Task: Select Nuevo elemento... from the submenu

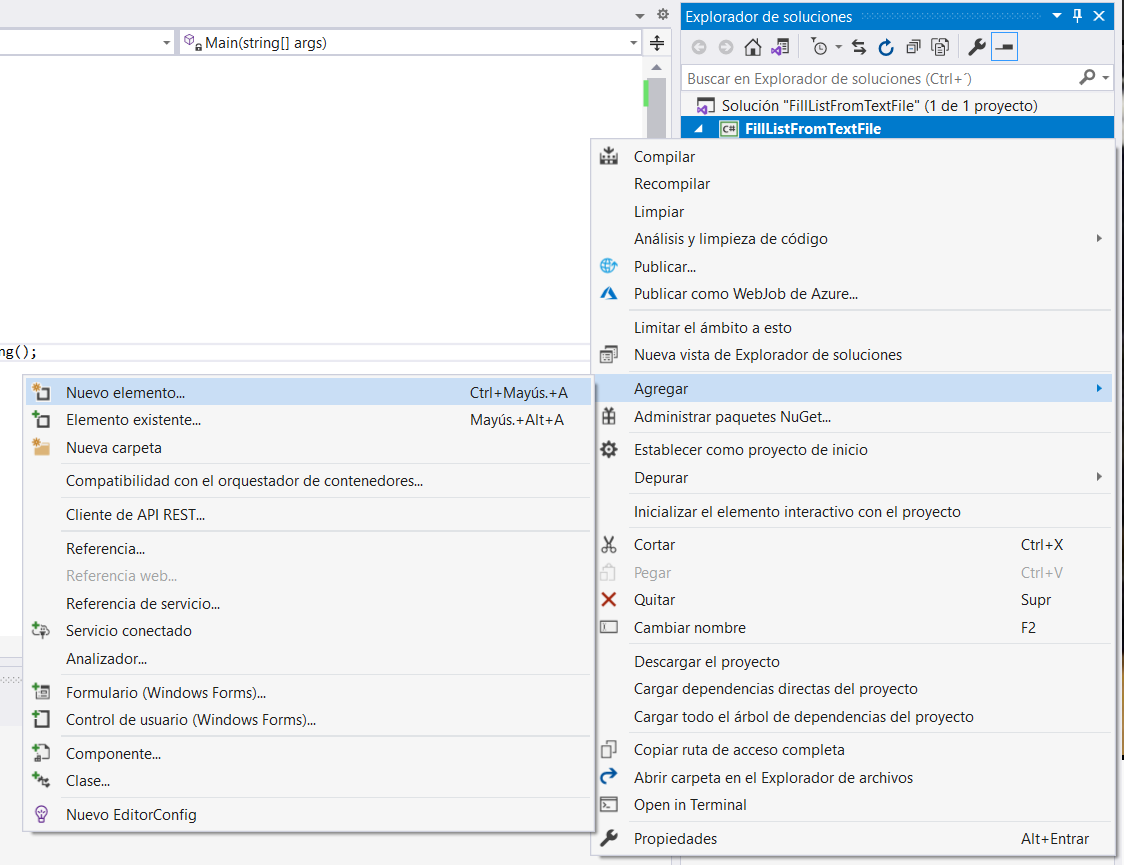Action: [125, 393]
